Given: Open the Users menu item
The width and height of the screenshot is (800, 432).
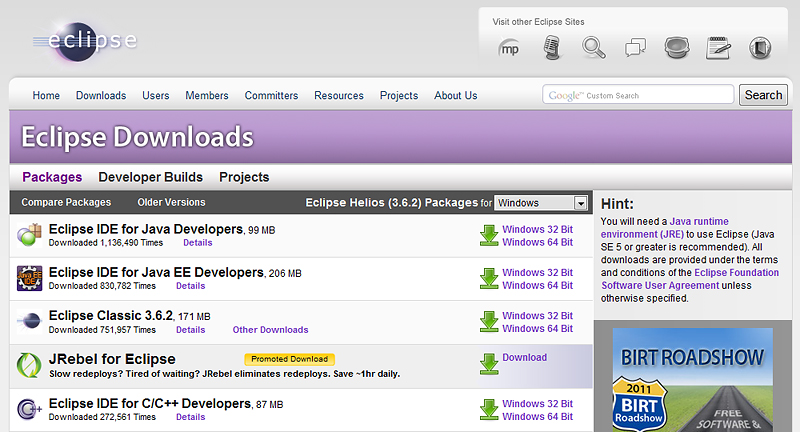Looking at the screenshot, I should click(x=156, y=95).
